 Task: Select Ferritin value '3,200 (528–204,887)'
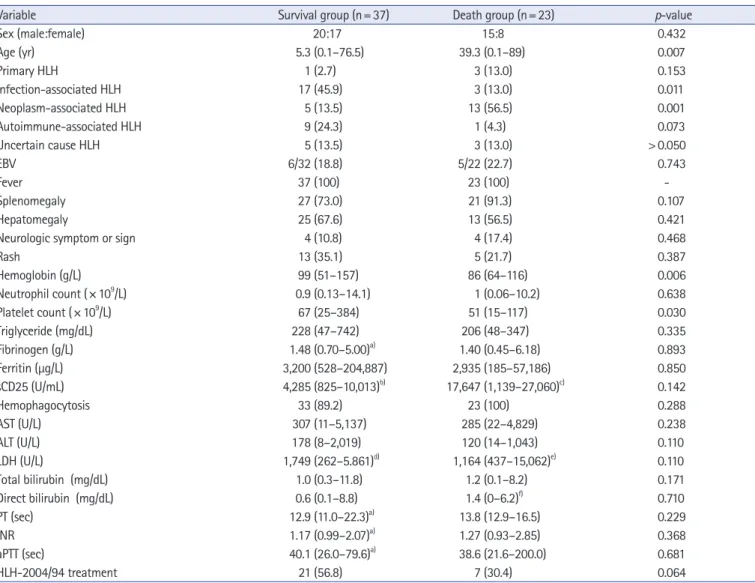tap(335, 369)
